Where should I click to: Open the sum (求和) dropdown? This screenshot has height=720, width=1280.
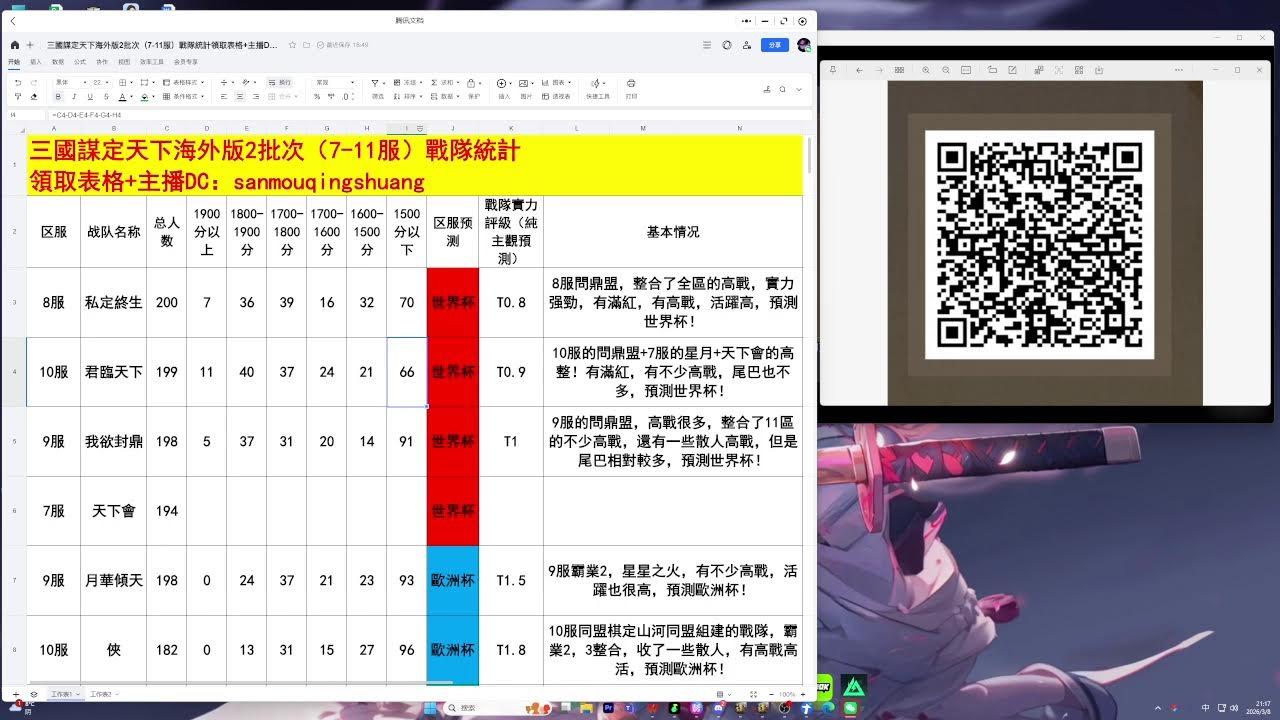(445, 83)
